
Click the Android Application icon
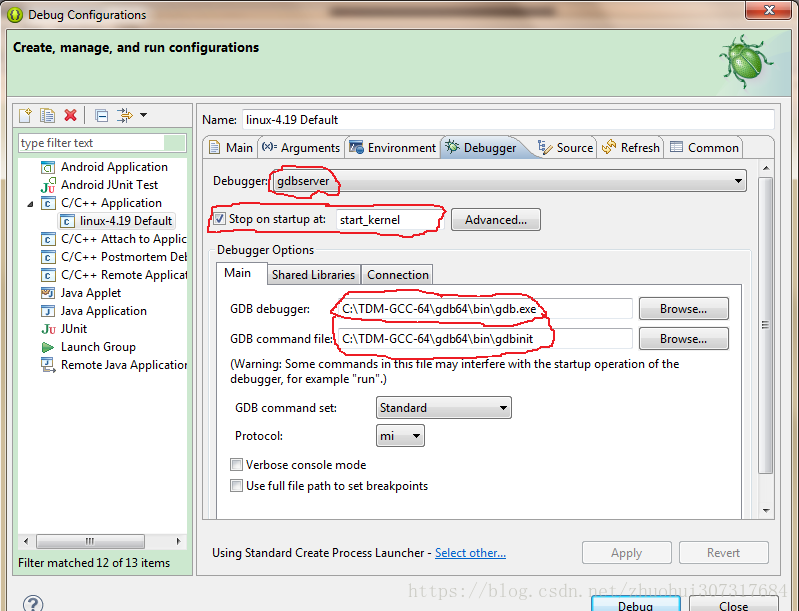click(x=47, y=167)
